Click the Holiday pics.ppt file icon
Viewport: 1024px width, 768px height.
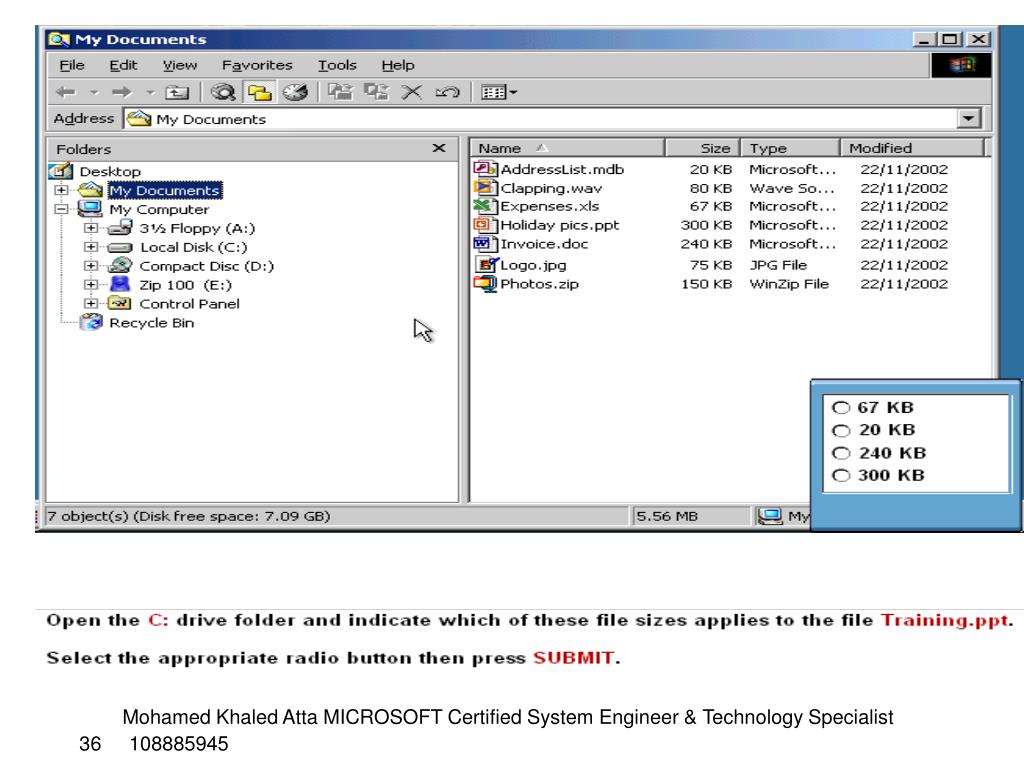click(485, 225)
